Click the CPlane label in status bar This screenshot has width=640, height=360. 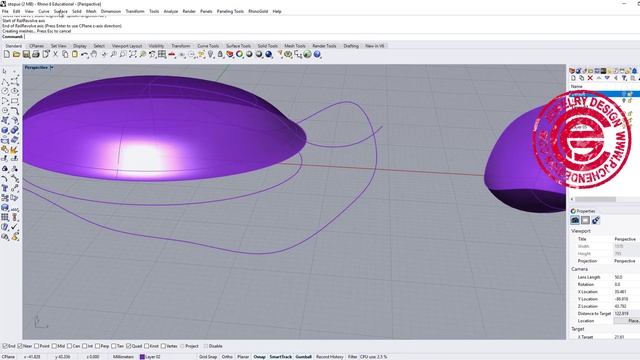9,357
